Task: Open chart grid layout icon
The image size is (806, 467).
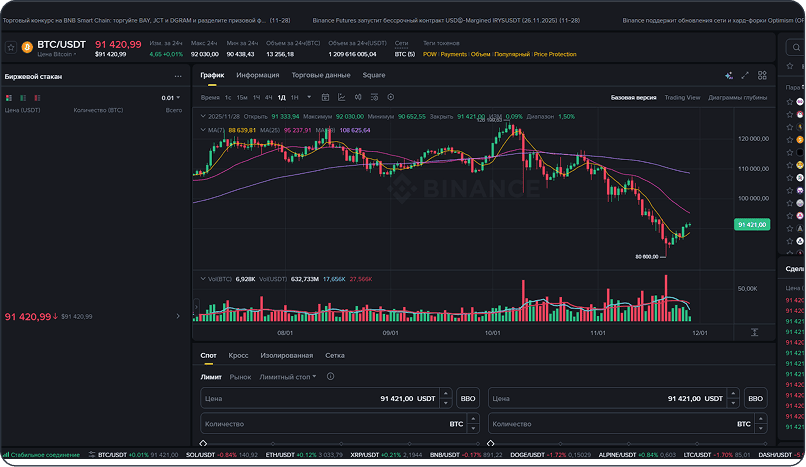Action: tap(761, 76)
